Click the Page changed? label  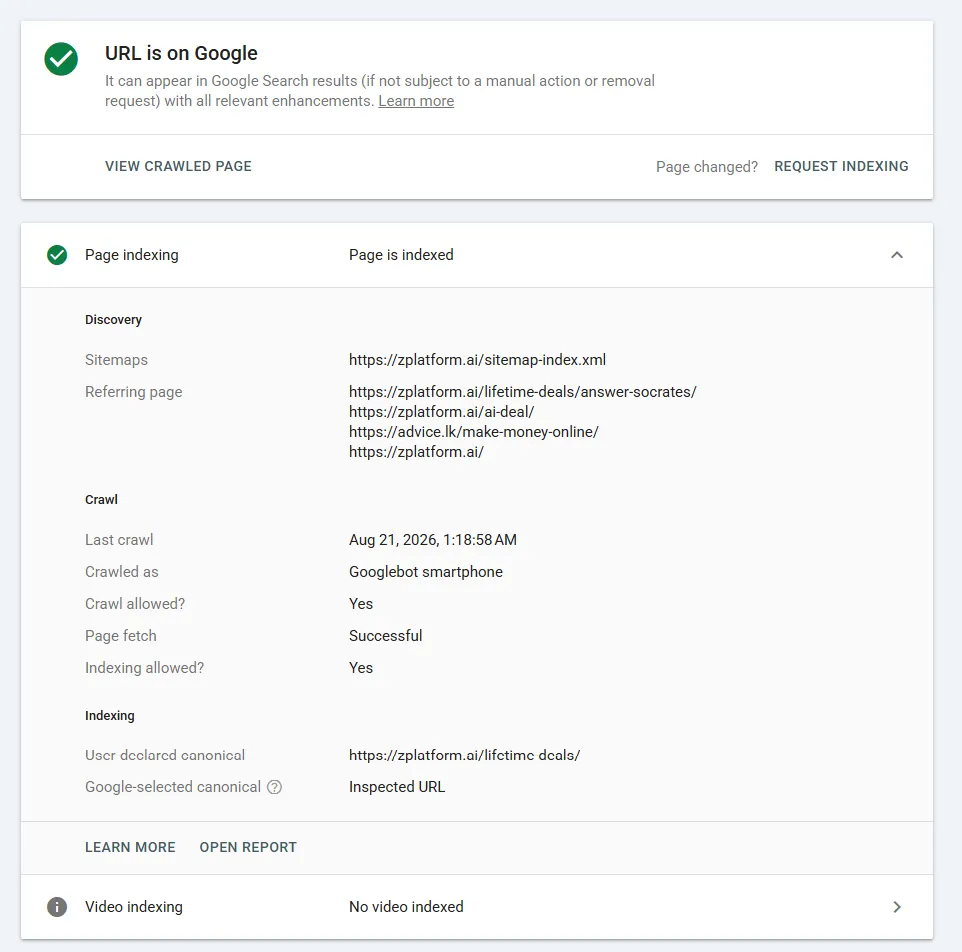707,167
